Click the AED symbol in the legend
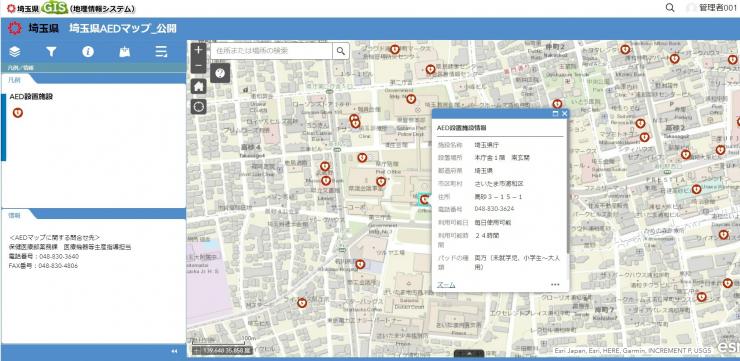Image resolution: width=740 pixels, height=361 pixels. coord(17,113)
